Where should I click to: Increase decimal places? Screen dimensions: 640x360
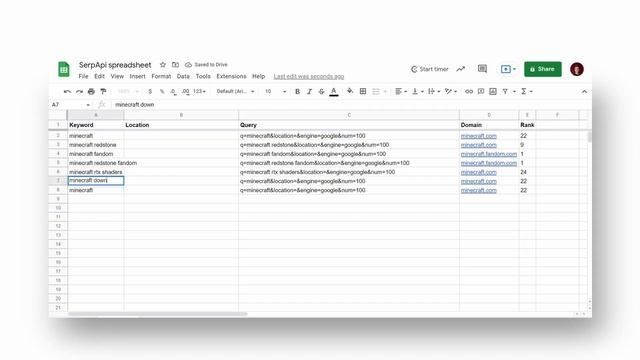point(186,91)
